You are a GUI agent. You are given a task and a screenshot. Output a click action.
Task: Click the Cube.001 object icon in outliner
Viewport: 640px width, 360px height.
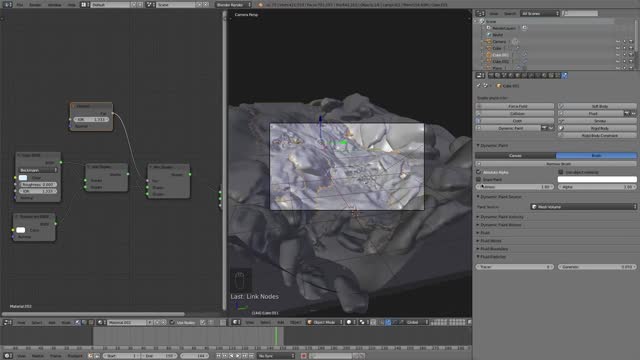(x=489, y=55)
